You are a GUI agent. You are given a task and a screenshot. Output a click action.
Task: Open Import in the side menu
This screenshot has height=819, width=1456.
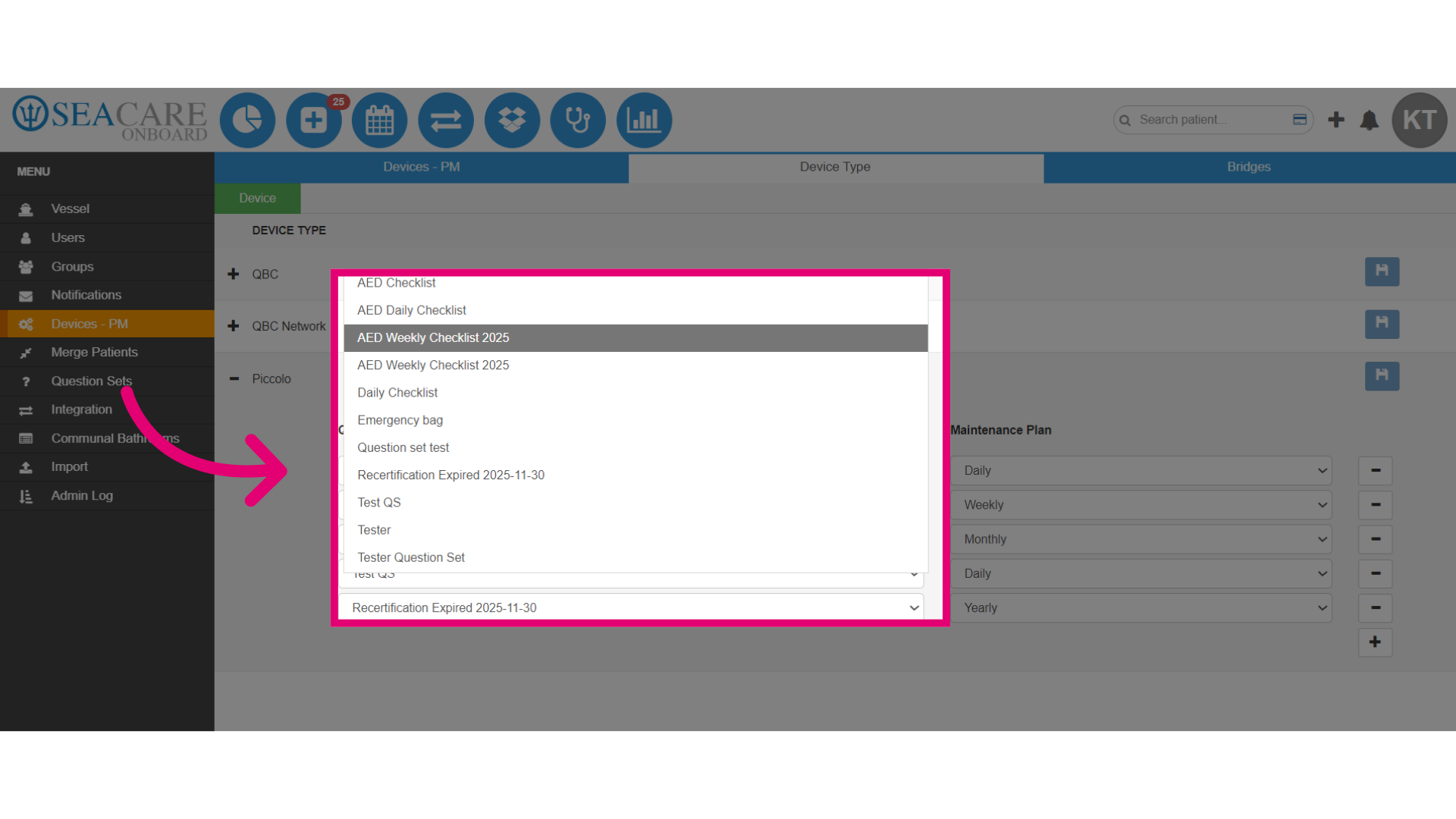click(x=107, y=466)
